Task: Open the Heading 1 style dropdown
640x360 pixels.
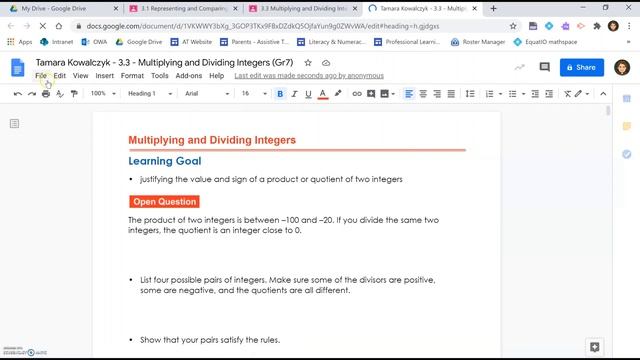Action: 150,93
